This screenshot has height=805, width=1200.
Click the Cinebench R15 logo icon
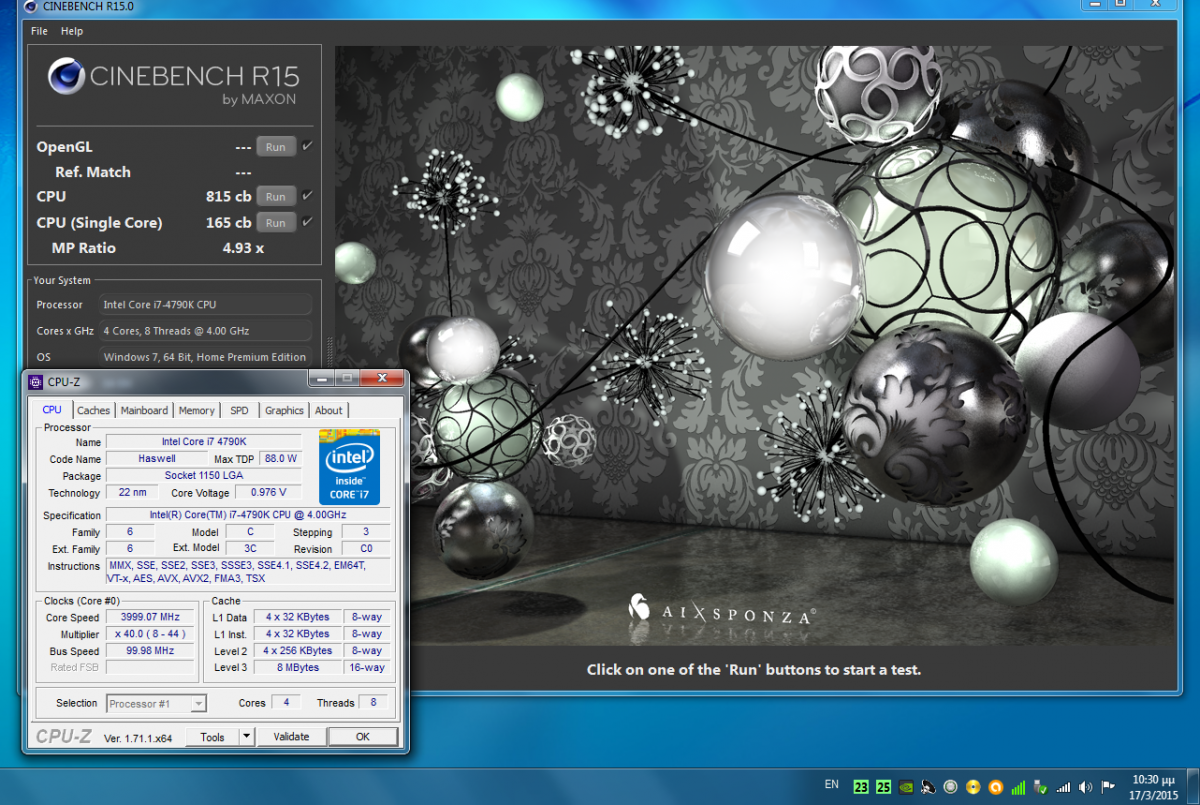(66, 77)
